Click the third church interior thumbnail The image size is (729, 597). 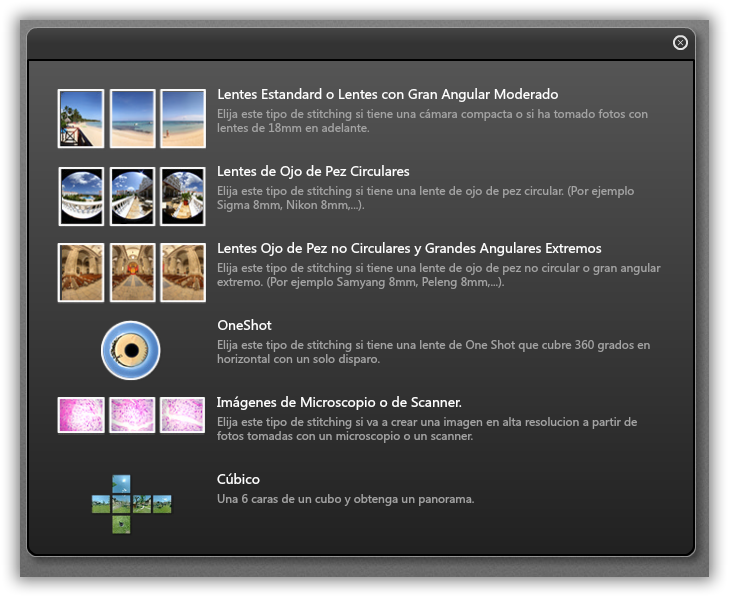pos(183,272)
